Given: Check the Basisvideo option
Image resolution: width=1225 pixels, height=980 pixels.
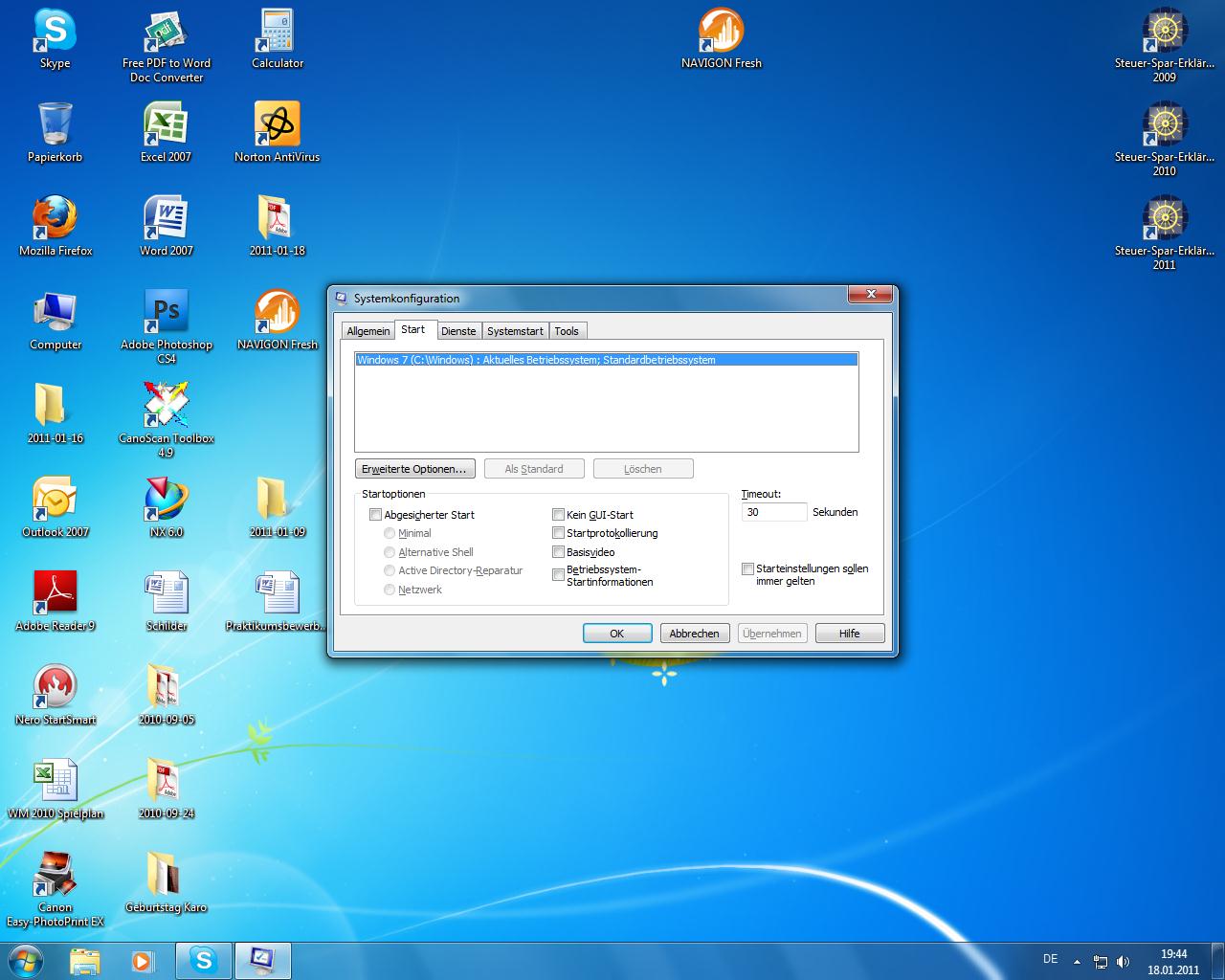Looking at the screenshot, I should (x=558, y=552).
